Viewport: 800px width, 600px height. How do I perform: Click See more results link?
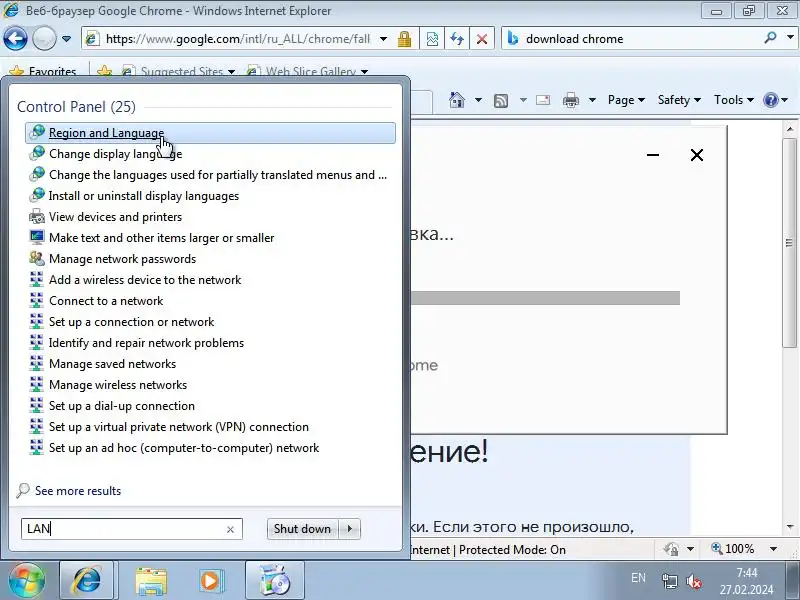(x=78, y=491)
